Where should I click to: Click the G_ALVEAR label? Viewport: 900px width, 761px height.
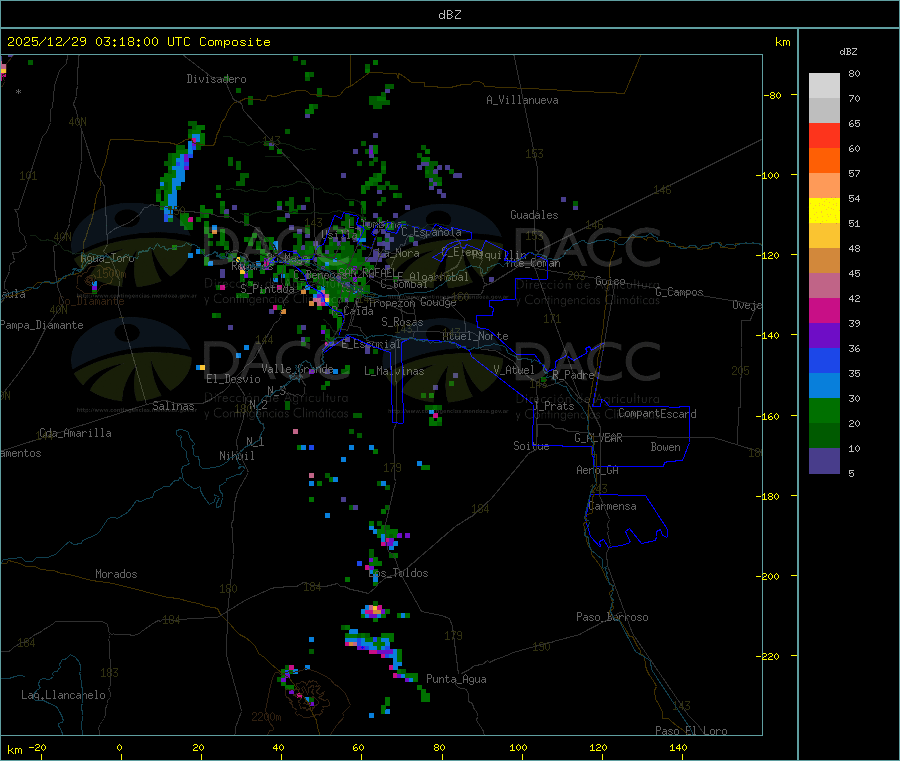(598, 438)
